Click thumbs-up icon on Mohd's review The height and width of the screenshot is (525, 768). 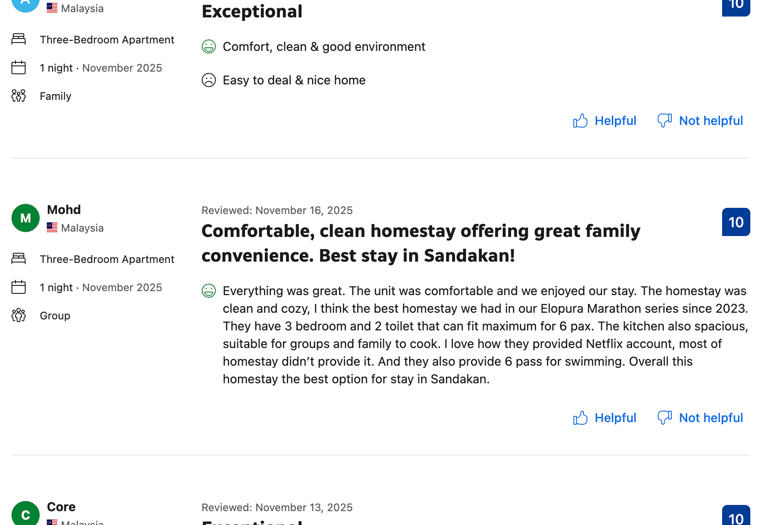click(x=580, y=418)
